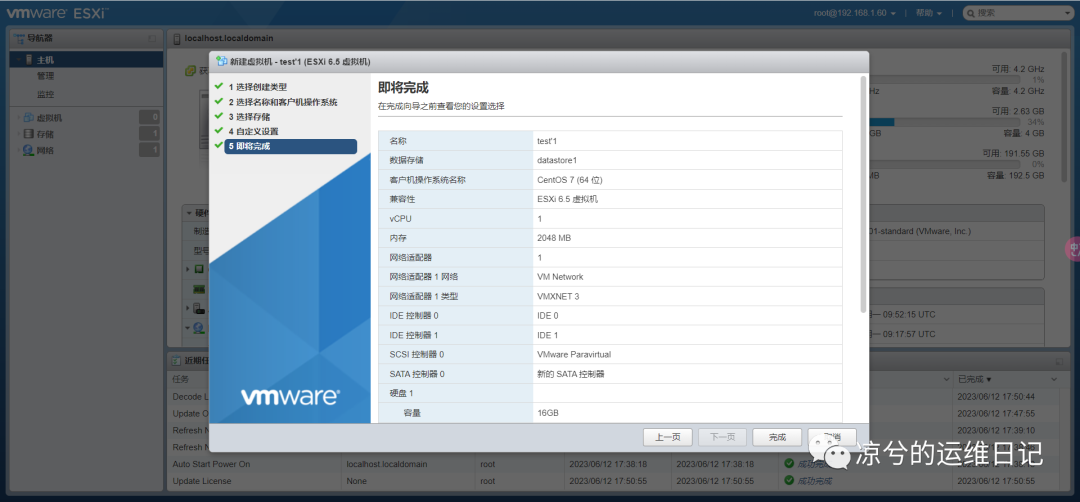The image size is (1080, 502).
Task: Click the datastore icon beside 存储
Action: click(29, 134)
